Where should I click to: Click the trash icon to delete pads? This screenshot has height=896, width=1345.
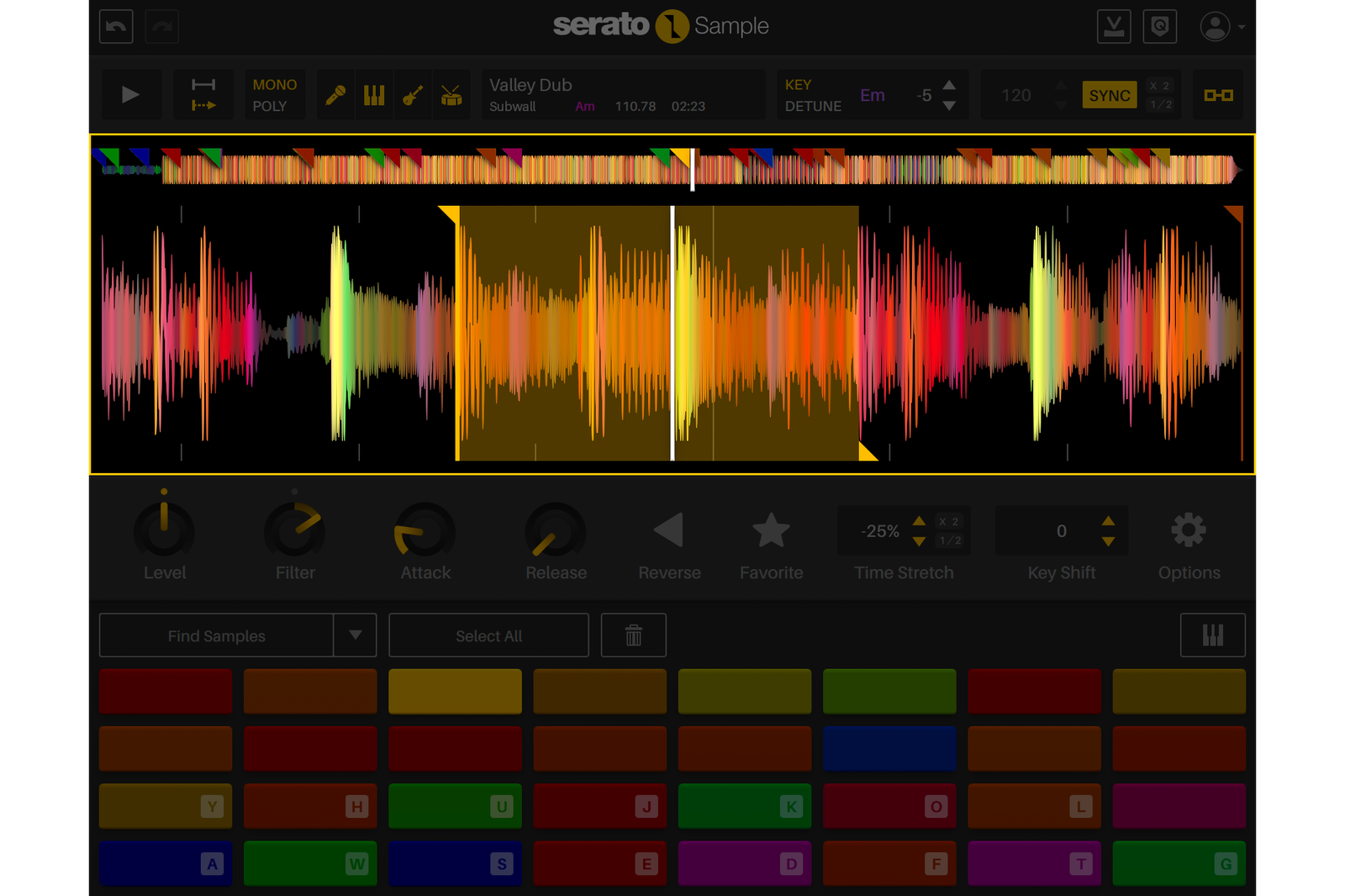pos(633,635)
